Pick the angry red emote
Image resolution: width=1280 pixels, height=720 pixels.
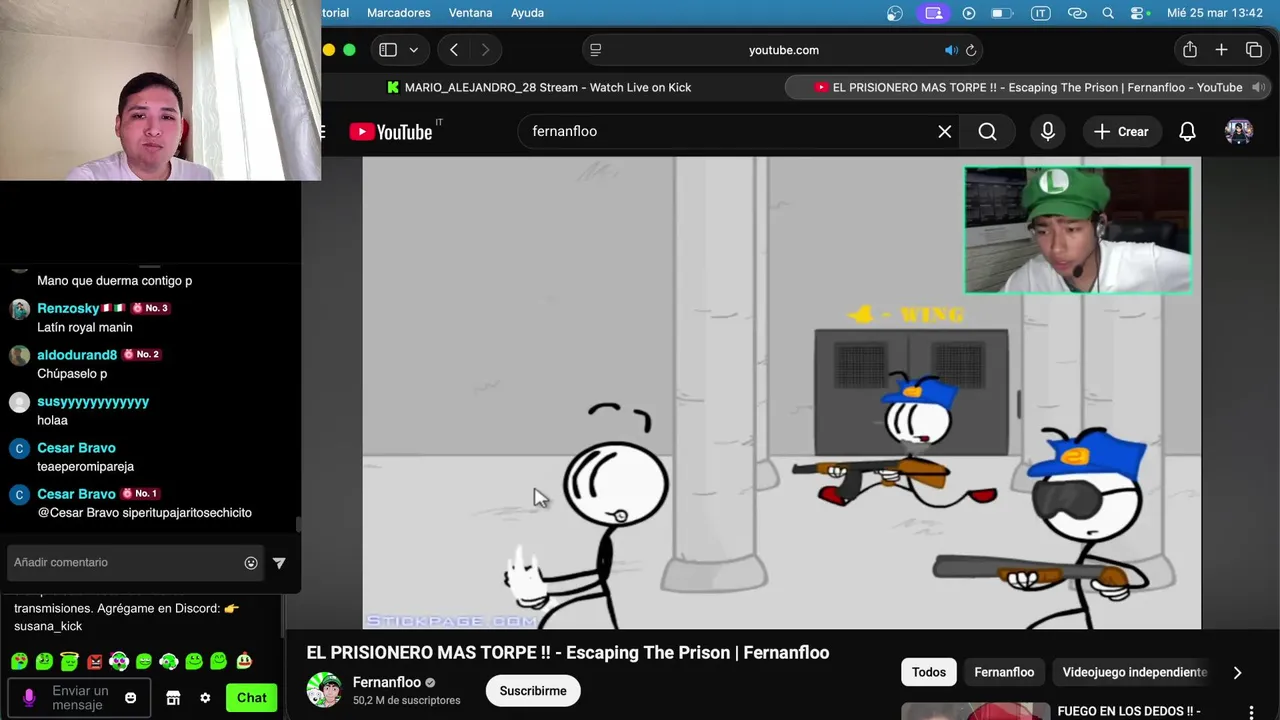pos(94,661)
